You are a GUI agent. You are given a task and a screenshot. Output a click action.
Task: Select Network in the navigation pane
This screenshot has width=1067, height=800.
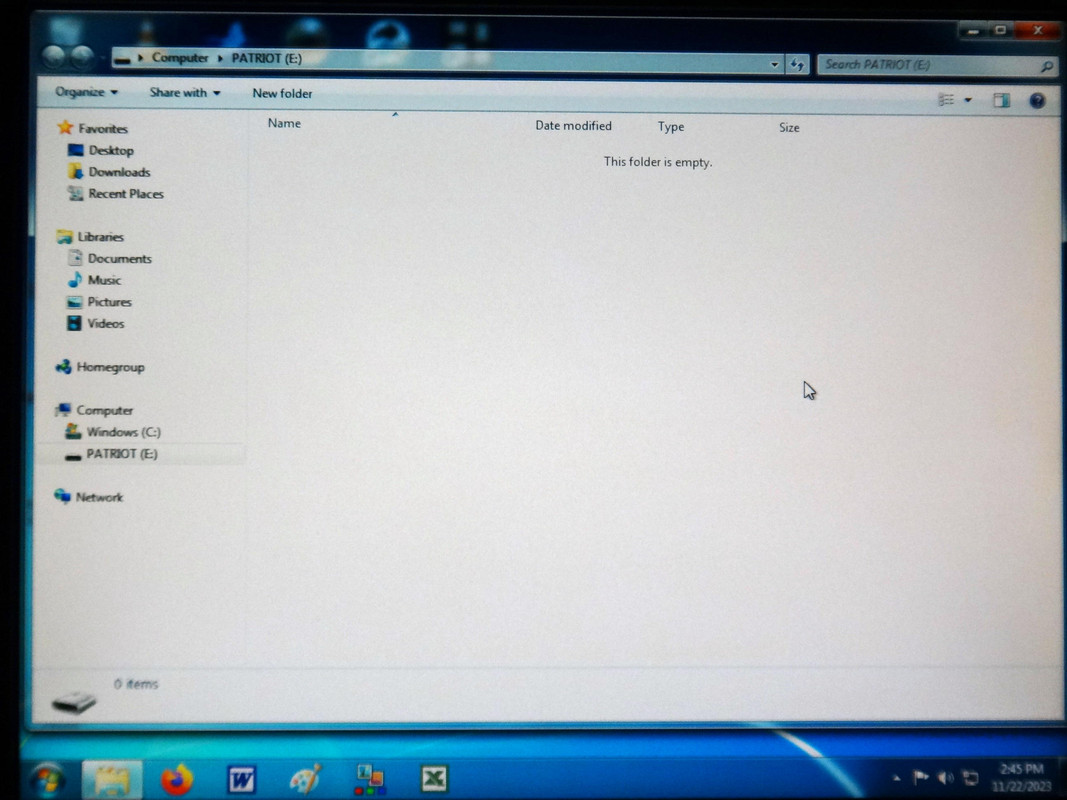[x=99, y=497]
